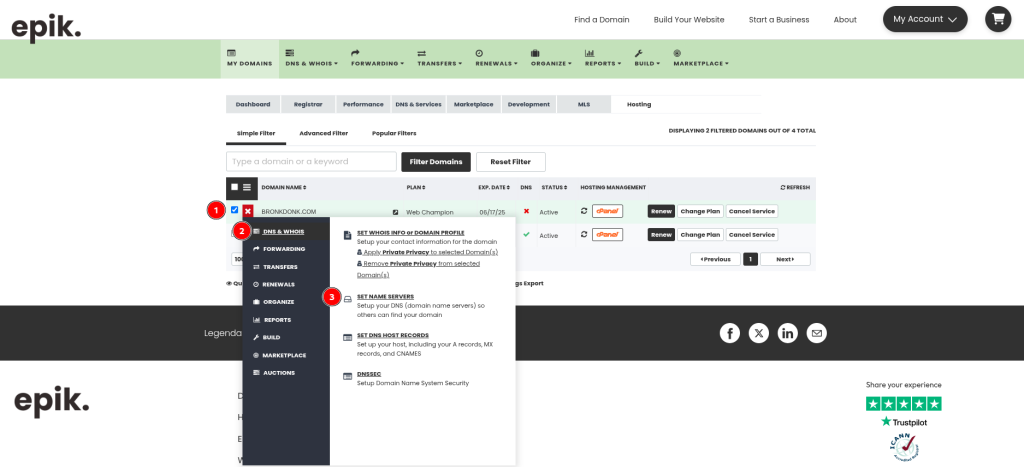1024x467 pixels.
Task: Open cPanel for BRONKDONK.COM
Action: pyautogui.click(x=607, y=211)
